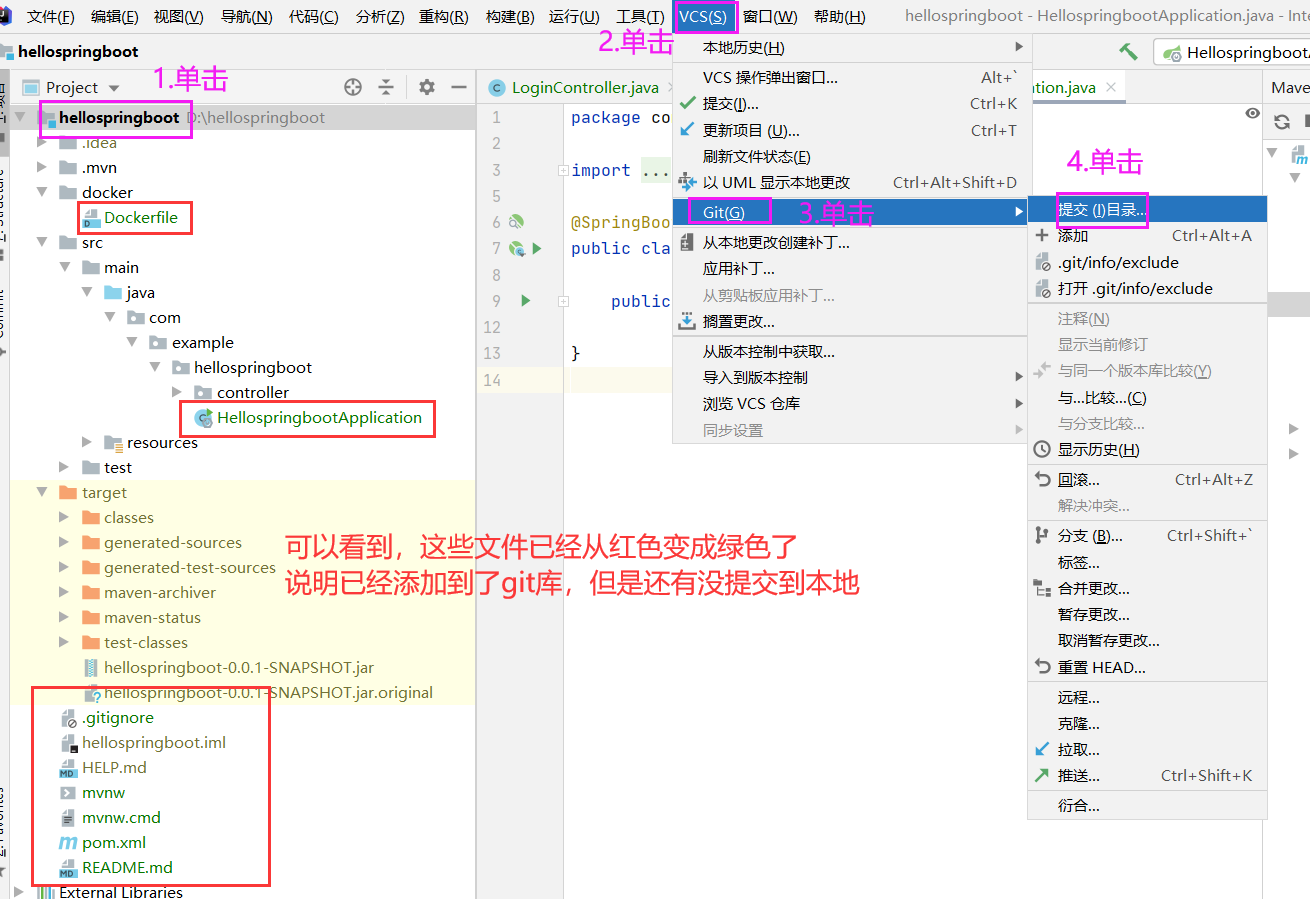Click the run gutter arrow on line 9
Screen dimensions: 1310x899
tap(526, 300)
